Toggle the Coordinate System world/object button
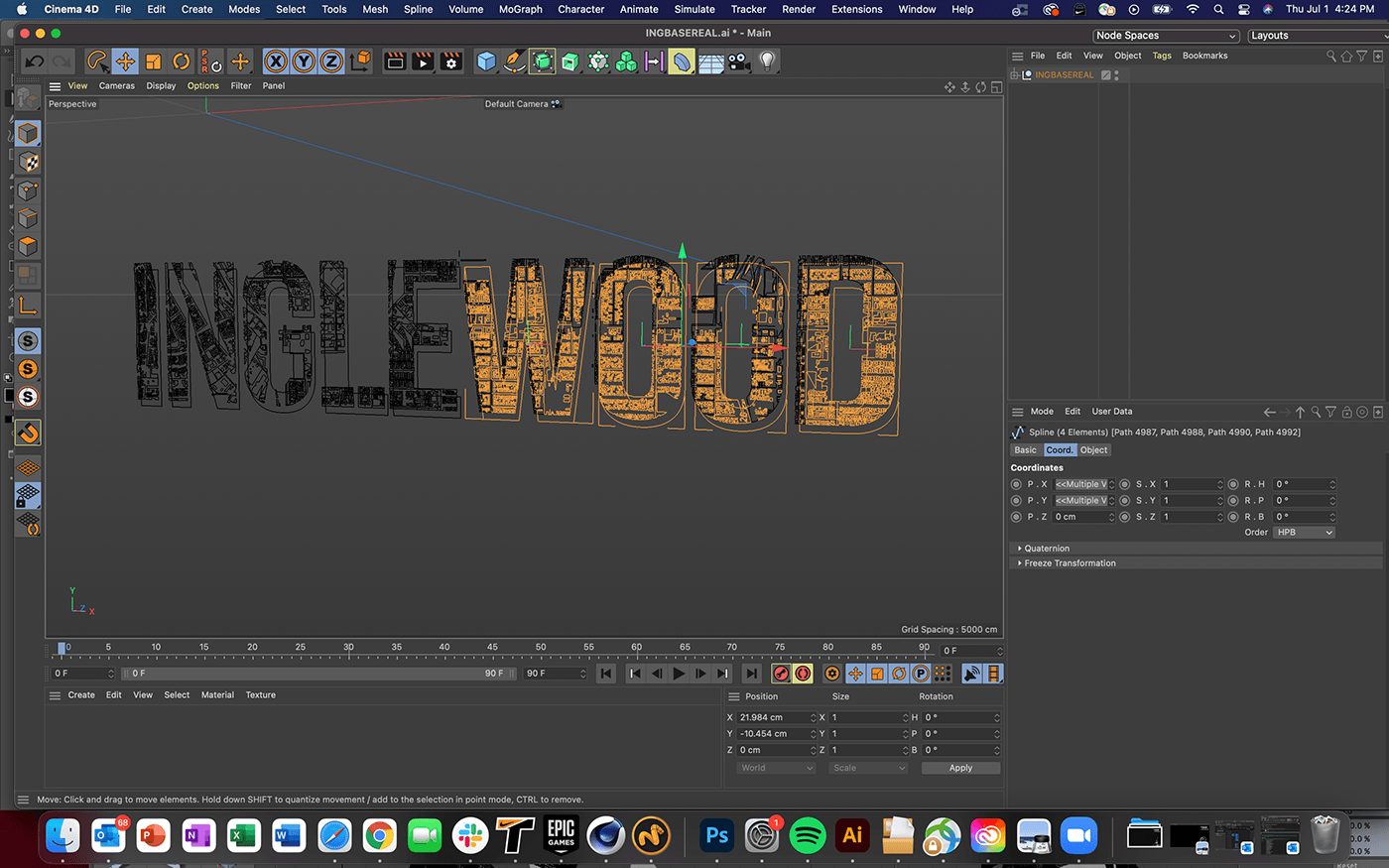 pos(360,62)
